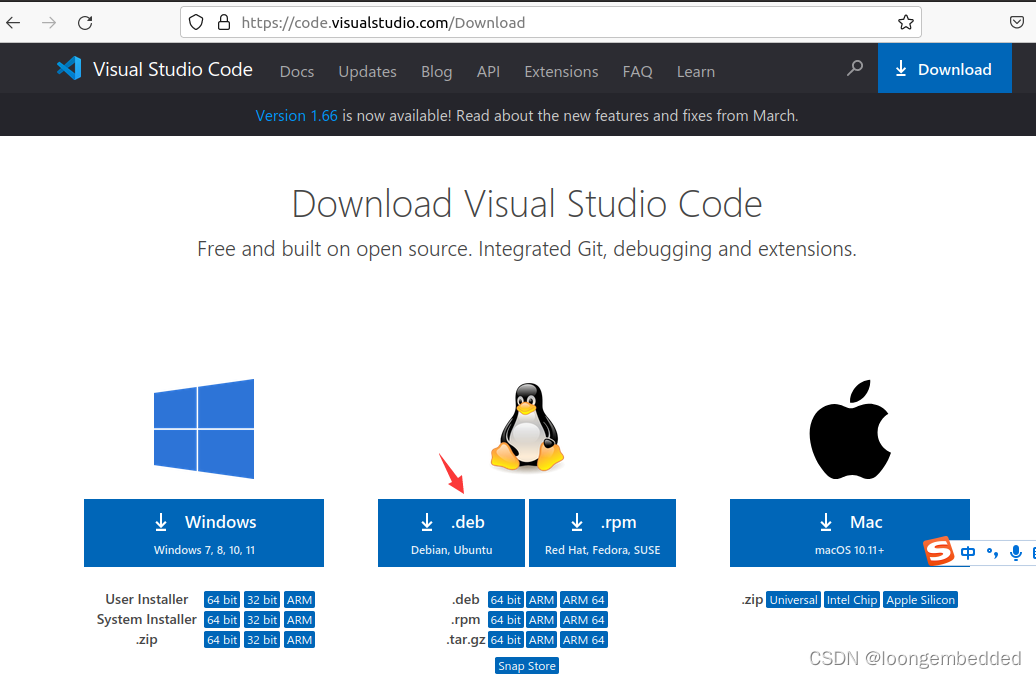Download the Mac macOS 10.11+ build
Viewport: 1036px width, 678px height.
pyautogui.click(x=850, y=533)
